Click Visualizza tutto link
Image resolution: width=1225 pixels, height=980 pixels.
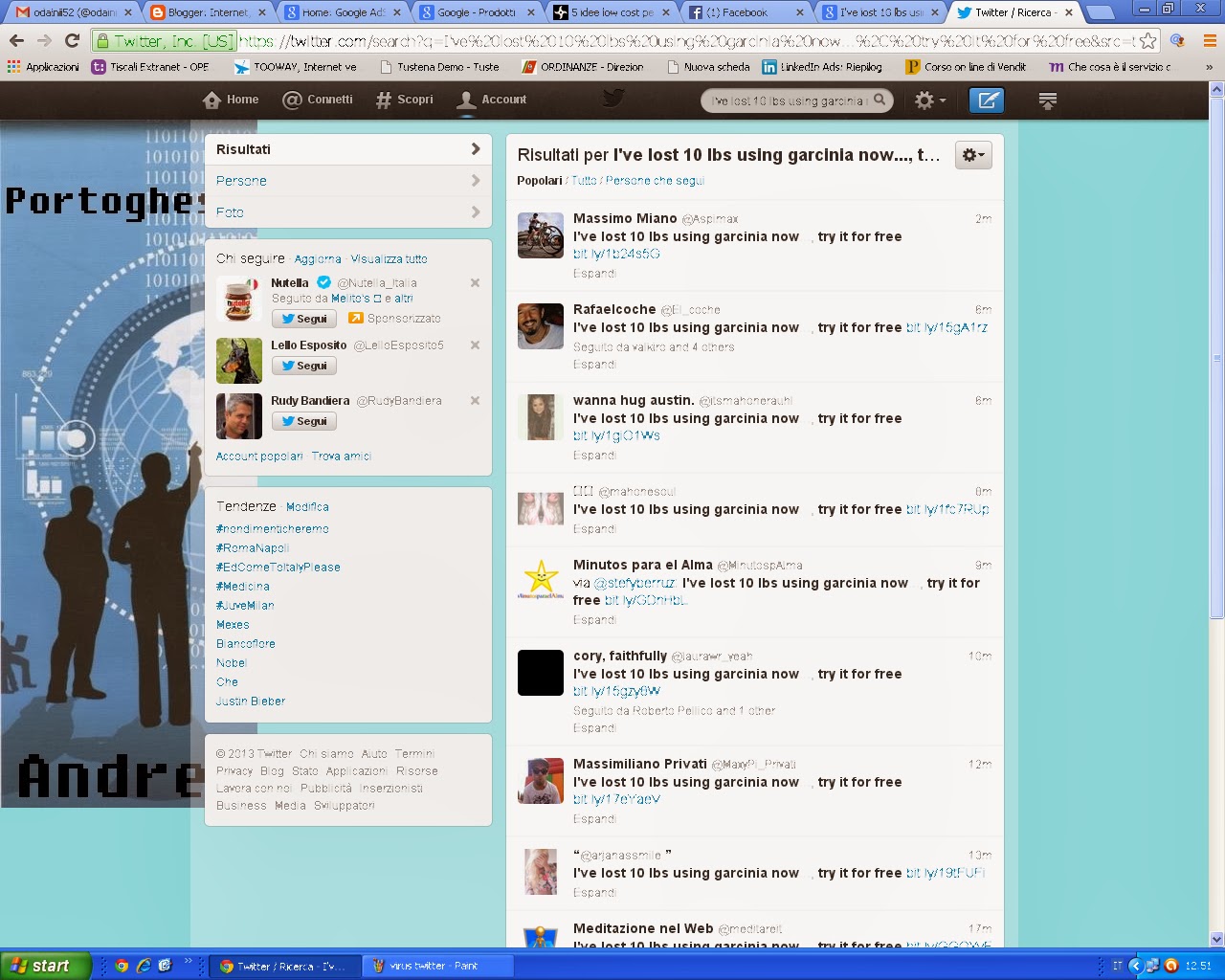[389, 259]
